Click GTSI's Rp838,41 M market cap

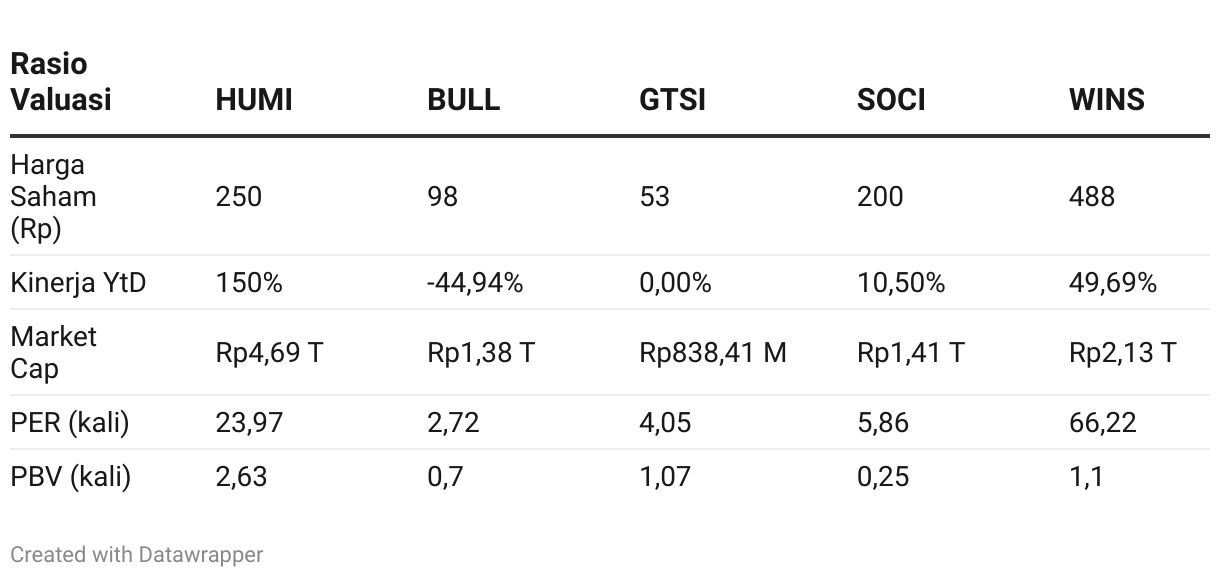(713, 352)
